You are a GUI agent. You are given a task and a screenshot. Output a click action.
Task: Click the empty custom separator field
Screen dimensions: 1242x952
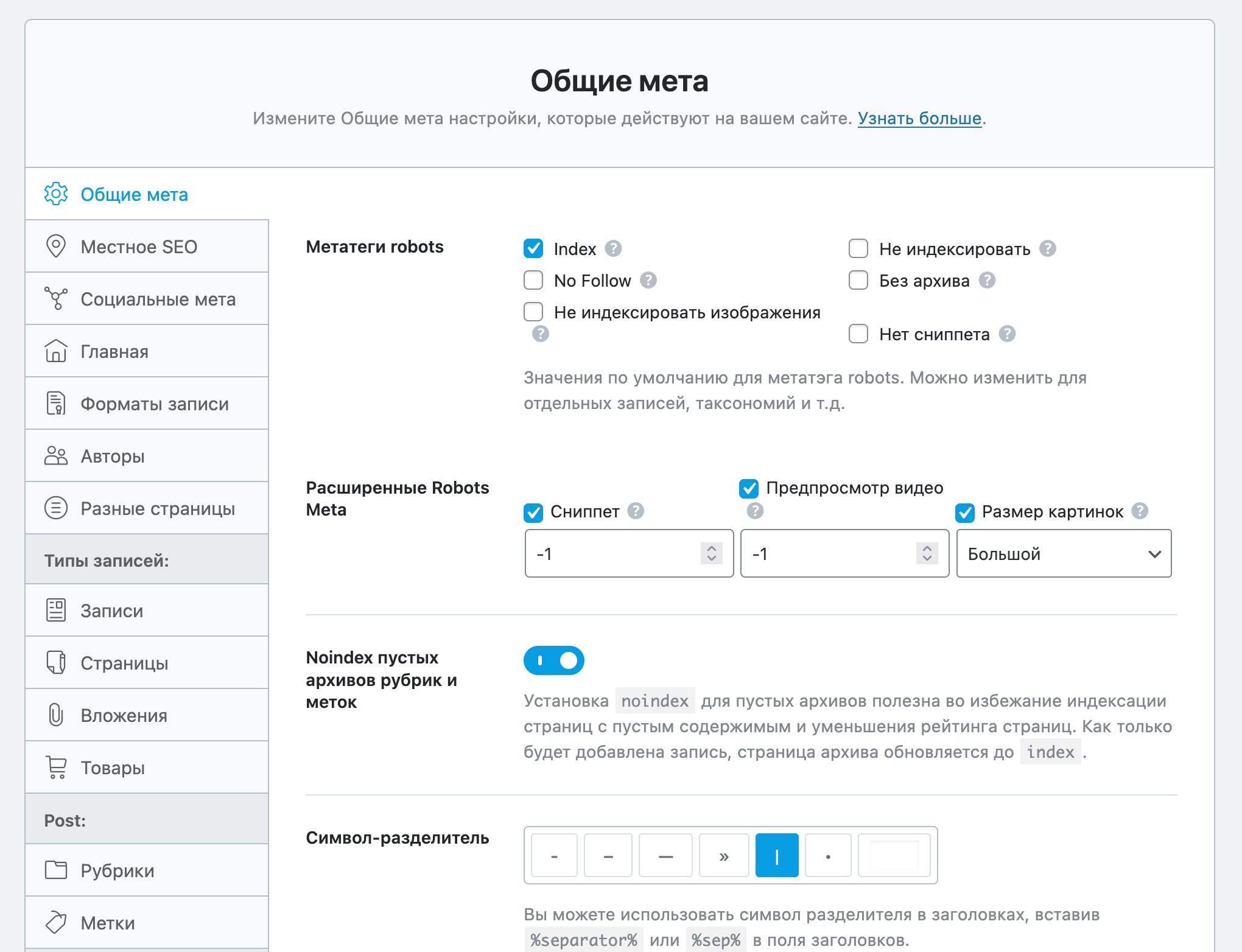click(894, 855)
